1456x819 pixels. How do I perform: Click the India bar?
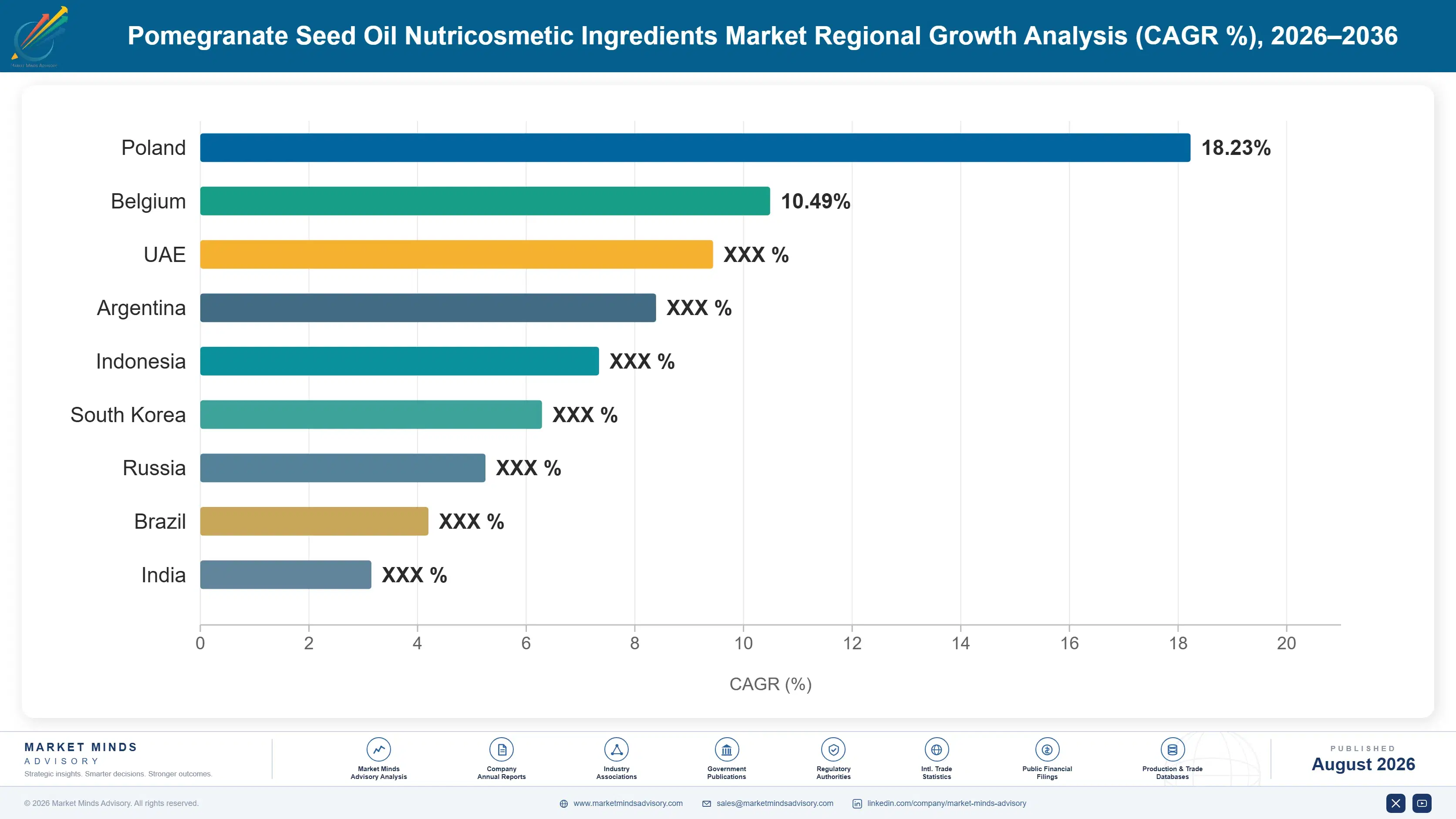pyautogui.click(x=286, y=574)
